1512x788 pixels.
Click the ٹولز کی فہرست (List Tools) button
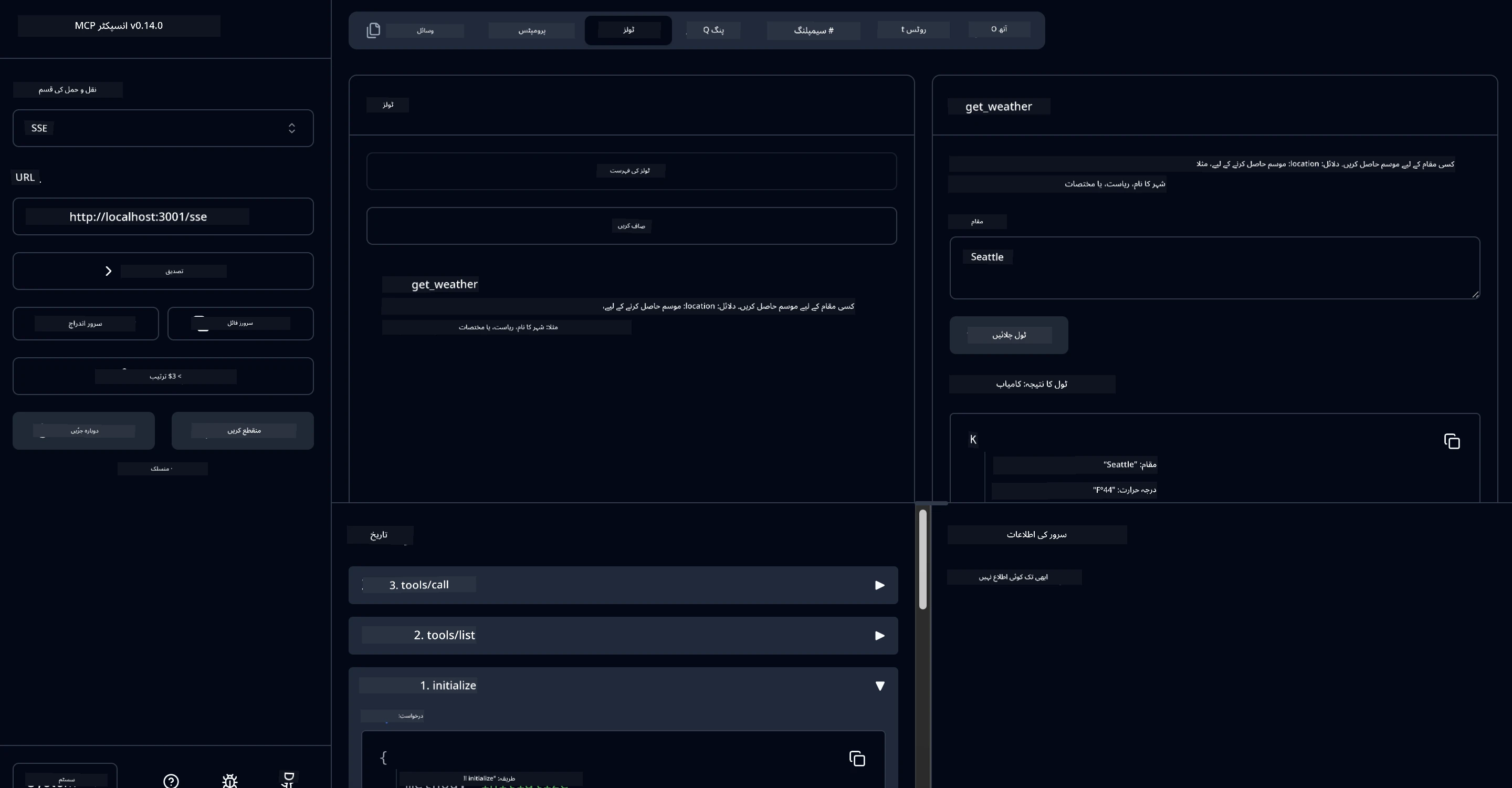click(x=632, y=171)
